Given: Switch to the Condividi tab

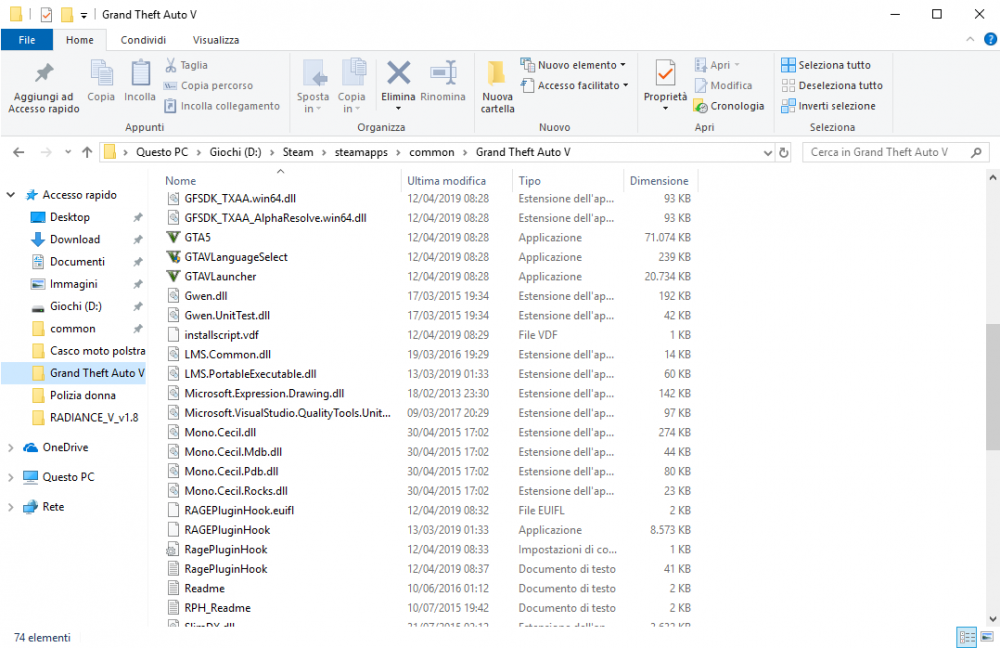Looking at the screenshot, I should 143,40.
